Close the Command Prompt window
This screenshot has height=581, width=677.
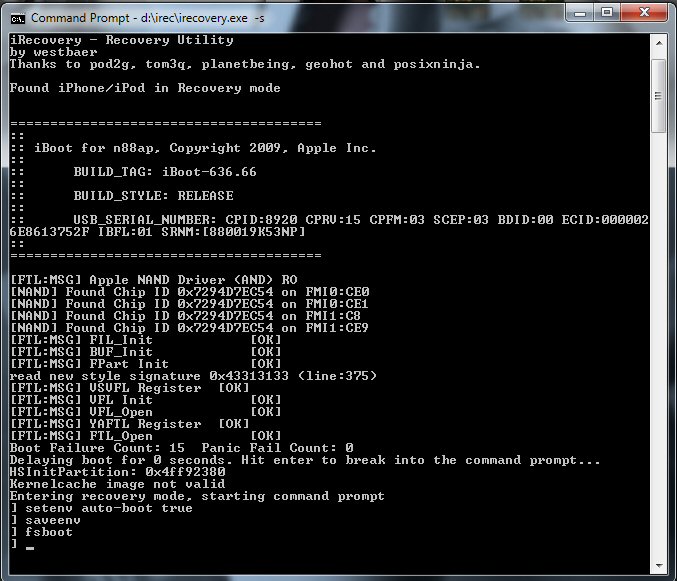tap(644, 13)
